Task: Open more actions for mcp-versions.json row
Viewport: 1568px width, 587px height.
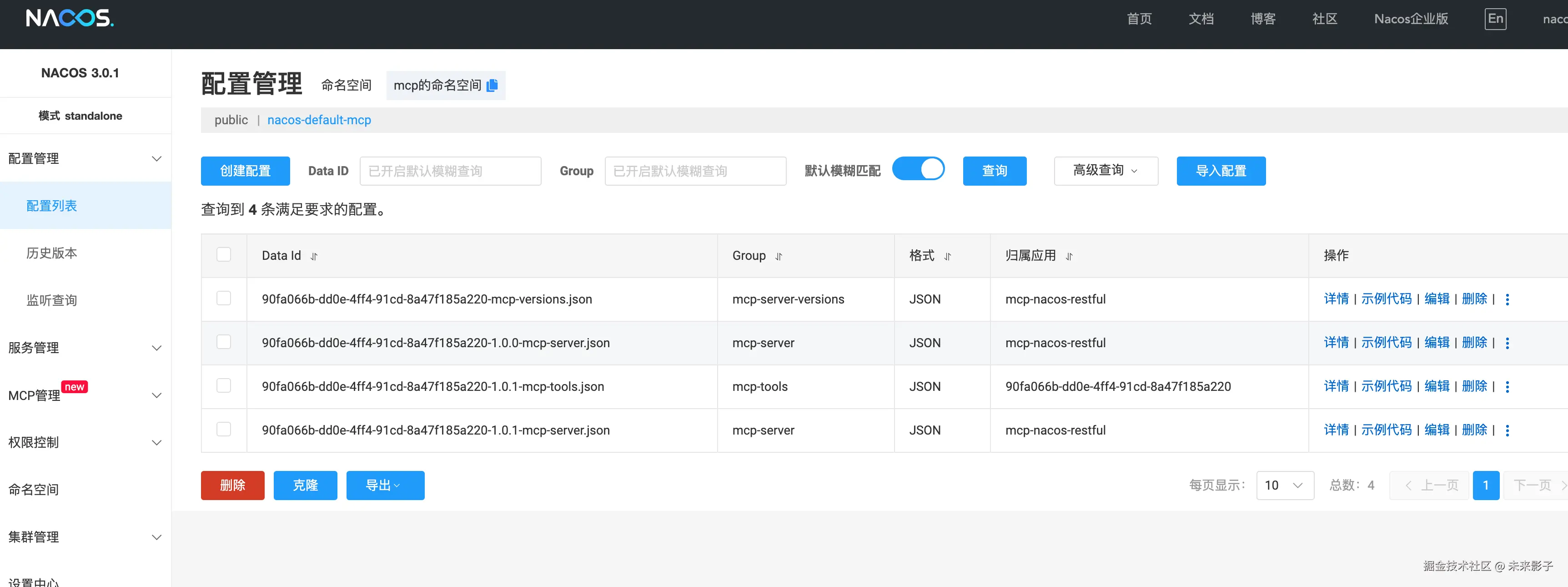Action: click(1507, 299)
